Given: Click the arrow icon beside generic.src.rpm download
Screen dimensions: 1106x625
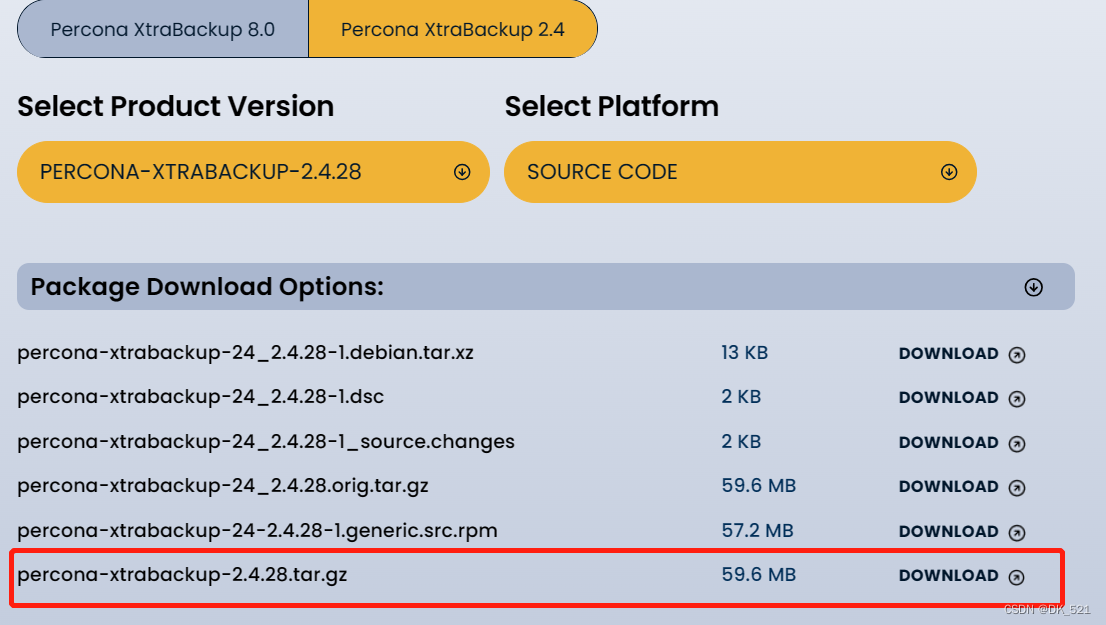Looking at the screenshot, I should 1016,533.
